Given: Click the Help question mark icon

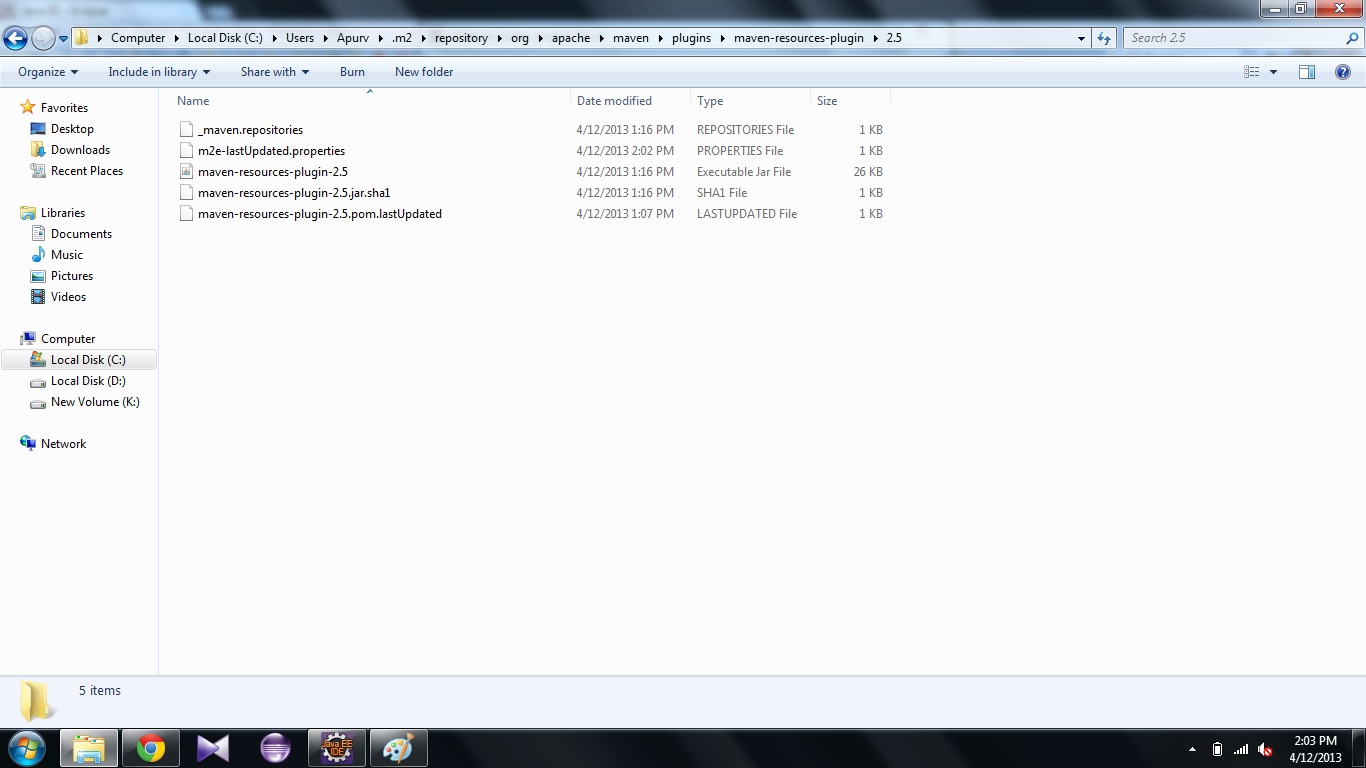Looking at the screenshot, I should 1343,72.
